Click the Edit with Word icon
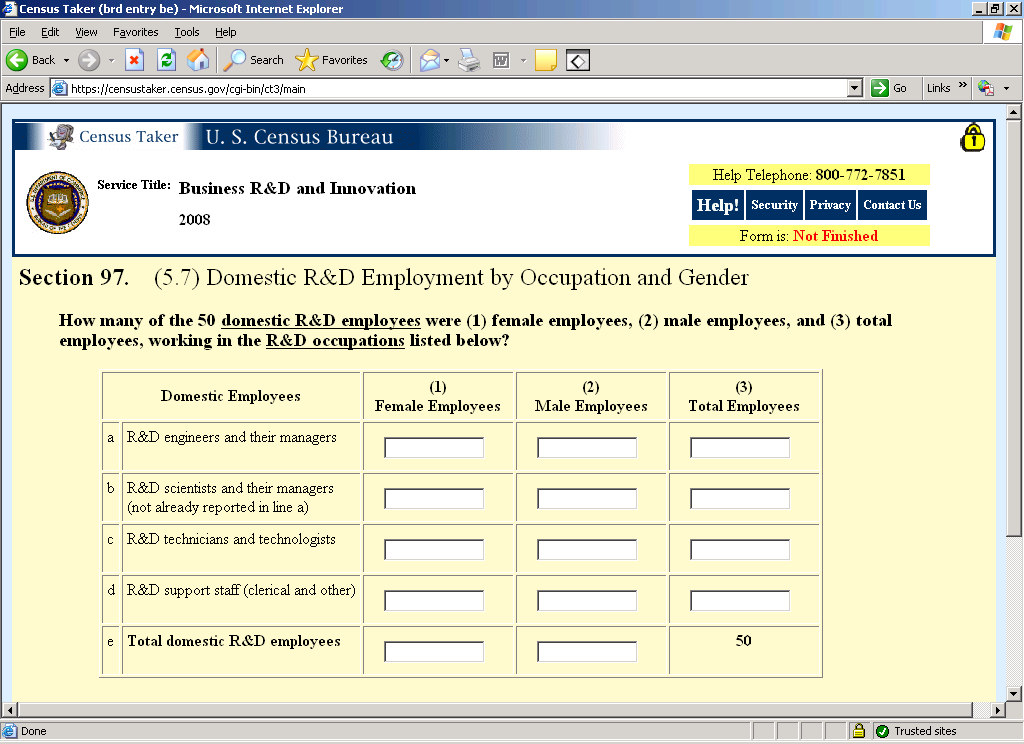This screenshot has height=744, width=1024. (501, 60)
